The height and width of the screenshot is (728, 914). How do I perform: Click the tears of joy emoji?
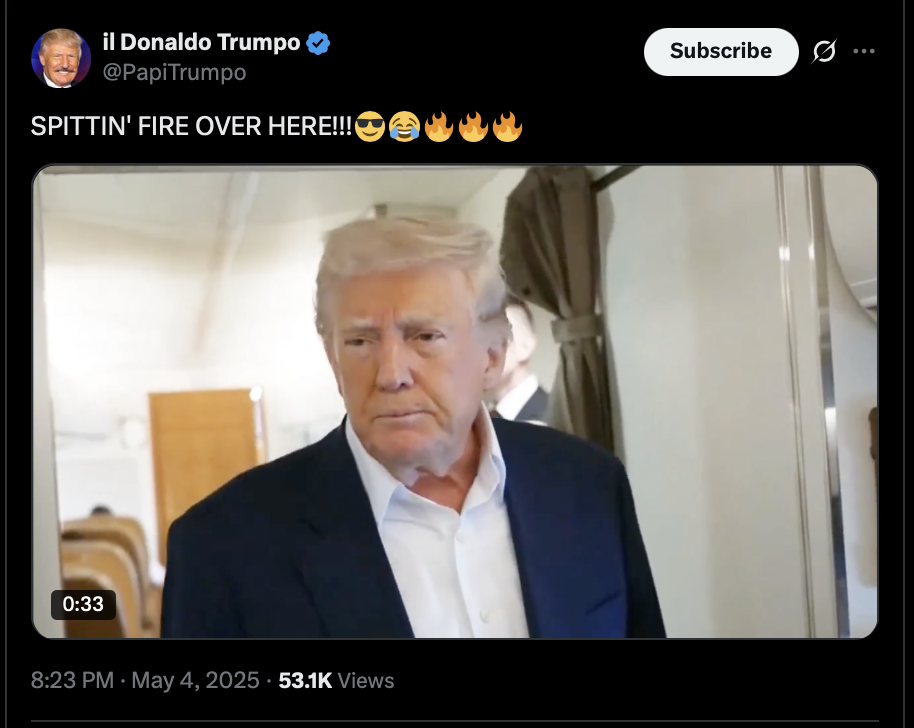404,126
